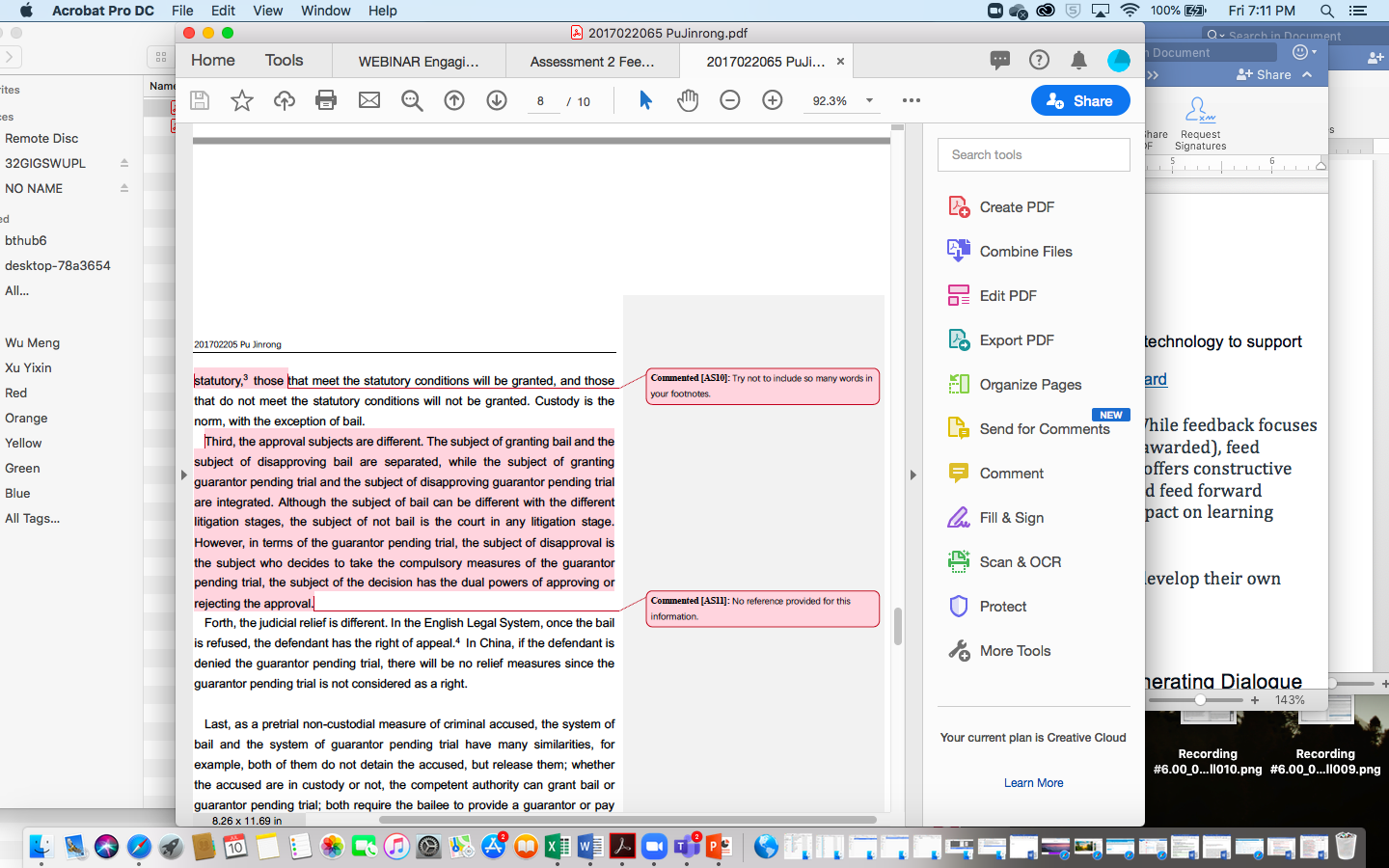This screenshot has height=868, width=1389.
Task: Open the three-dots more tools menu
Action: [x=912, y=100]
